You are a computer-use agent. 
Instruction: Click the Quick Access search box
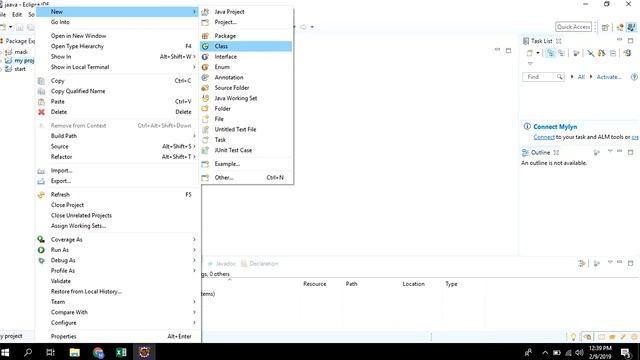point(573,27)
